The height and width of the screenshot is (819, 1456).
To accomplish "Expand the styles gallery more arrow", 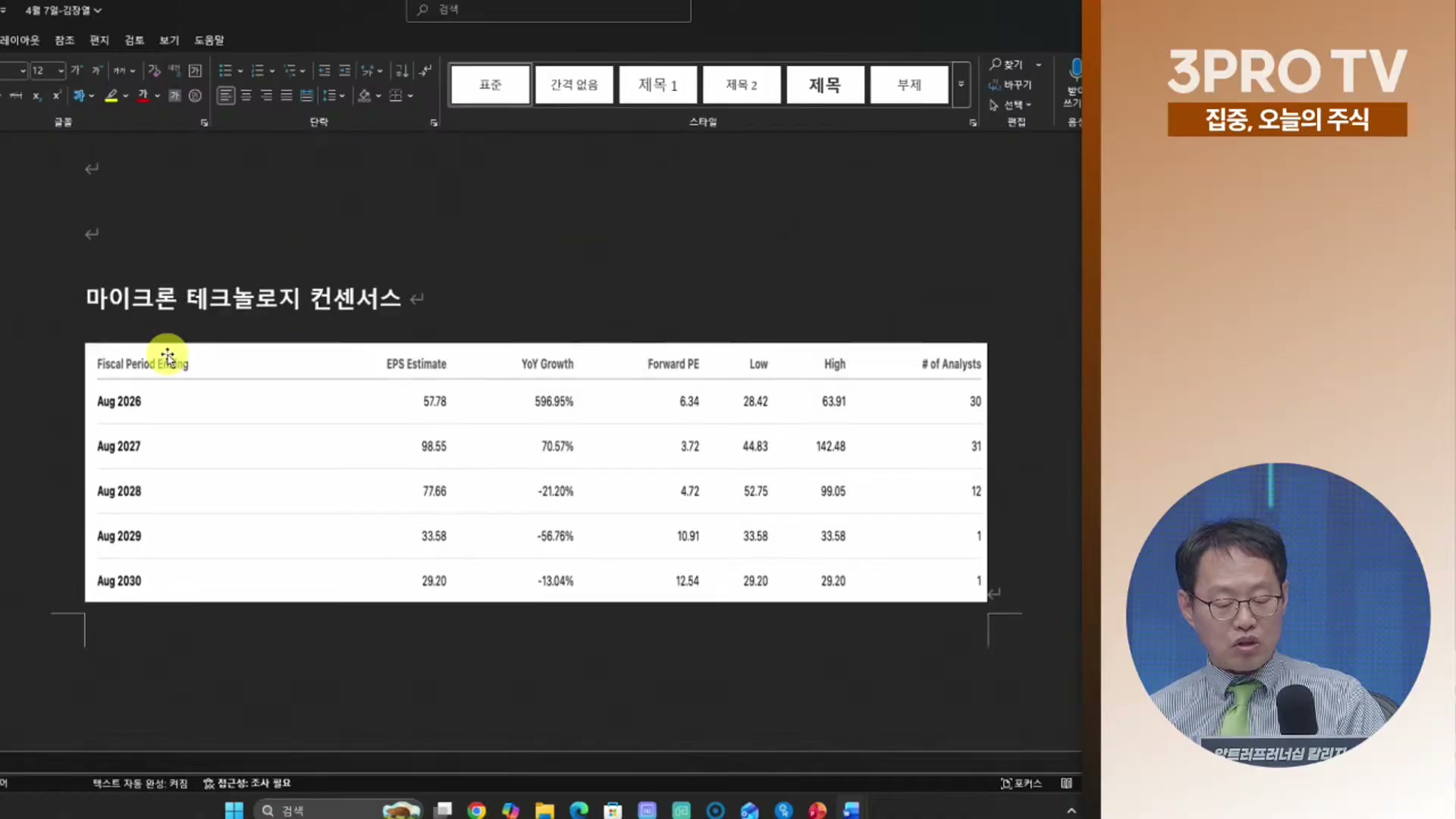I will (961, 84).
